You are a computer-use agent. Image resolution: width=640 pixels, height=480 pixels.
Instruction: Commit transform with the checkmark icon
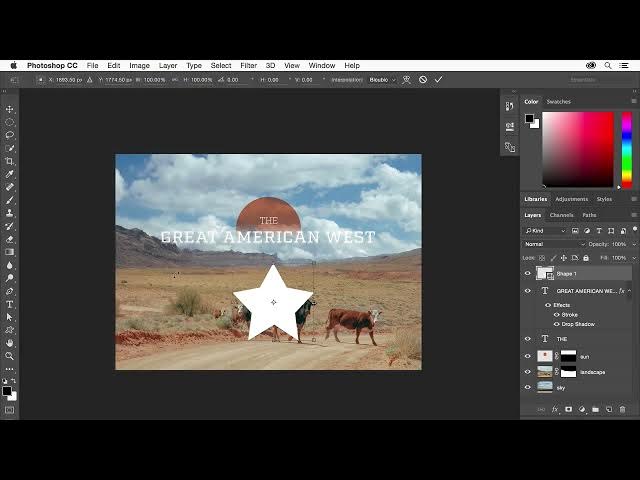(x=438, y=79)
